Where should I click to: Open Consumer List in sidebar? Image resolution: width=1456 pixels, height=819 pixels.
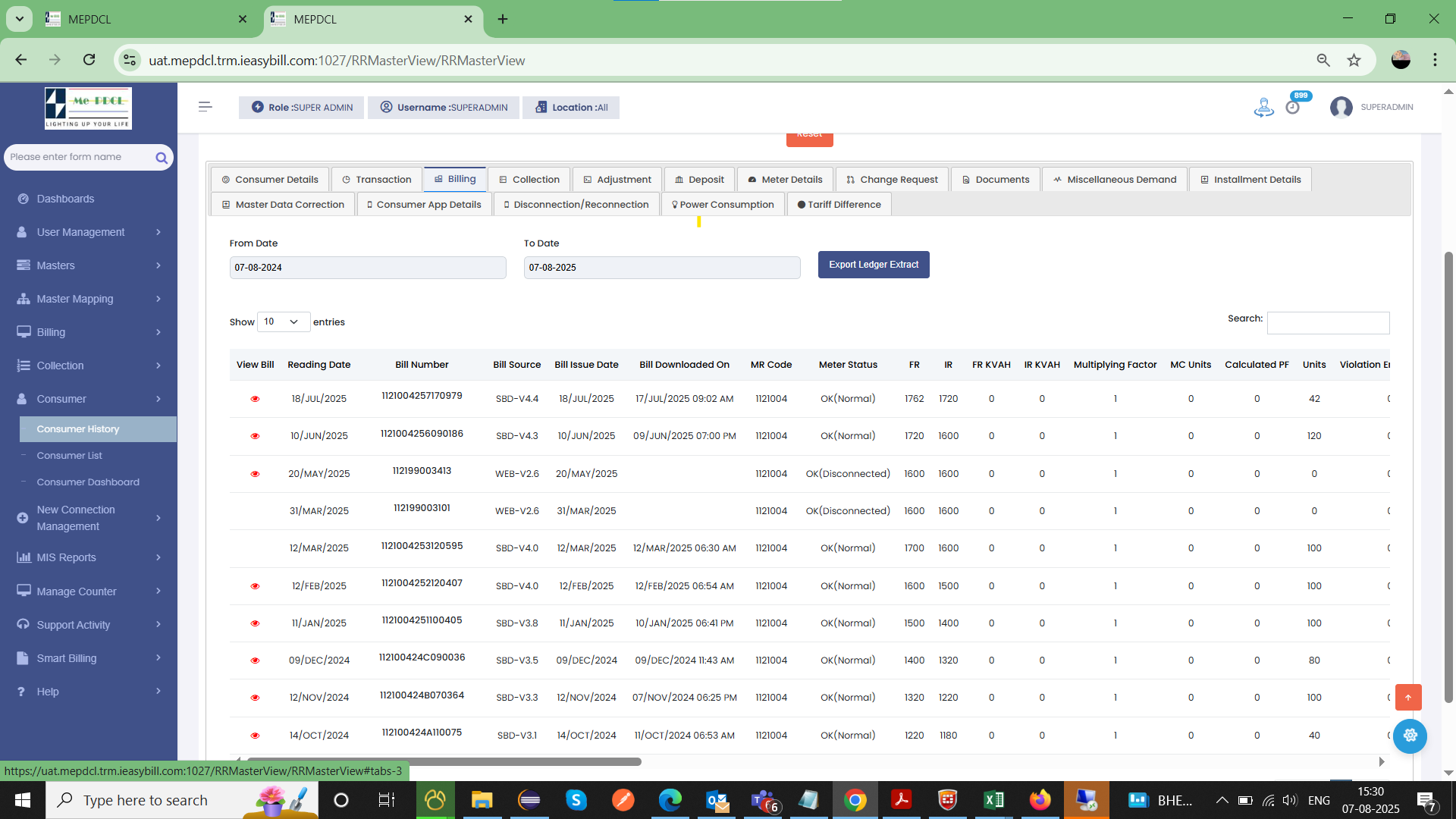[x=69, y=456]
